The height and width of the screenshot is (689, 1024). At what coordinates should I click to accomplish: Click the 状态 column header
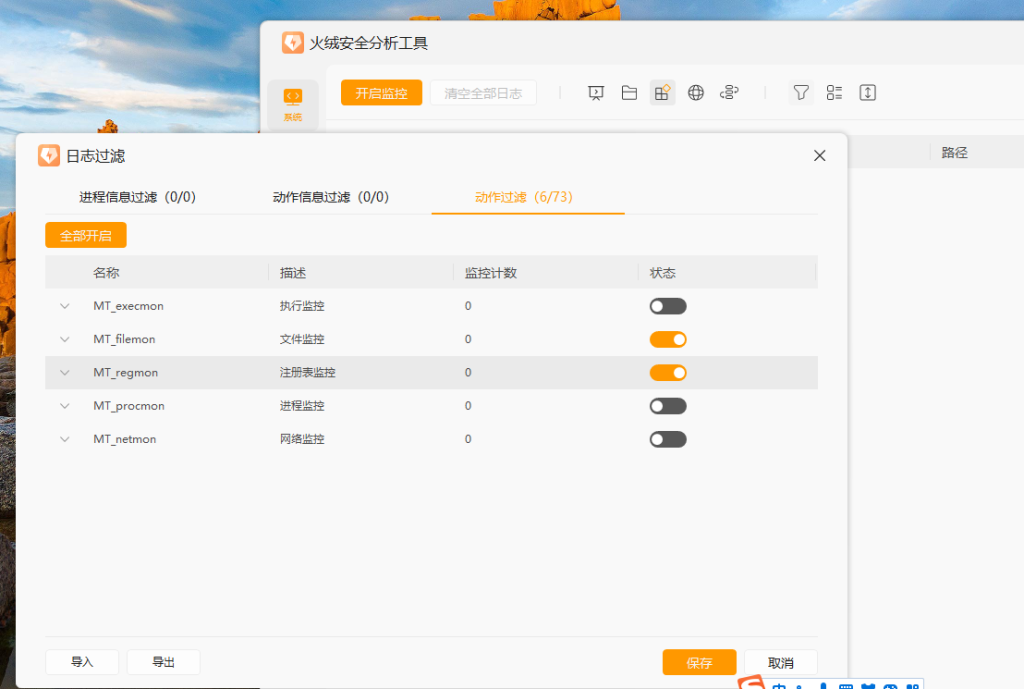(662, 273)
